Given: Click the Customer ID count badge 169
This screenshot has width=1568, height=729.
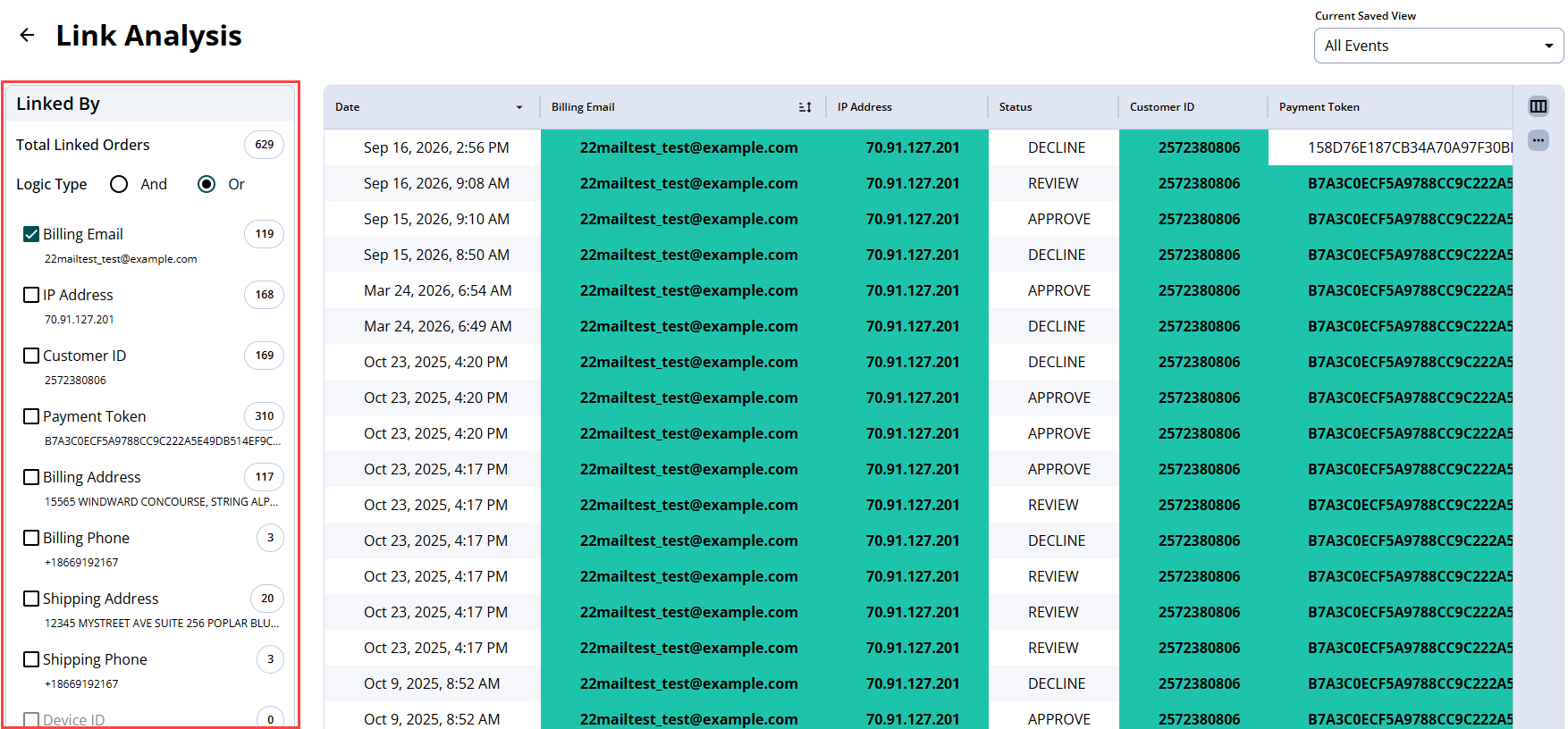Looking at the screenshot, I should (x=265, y=356).
